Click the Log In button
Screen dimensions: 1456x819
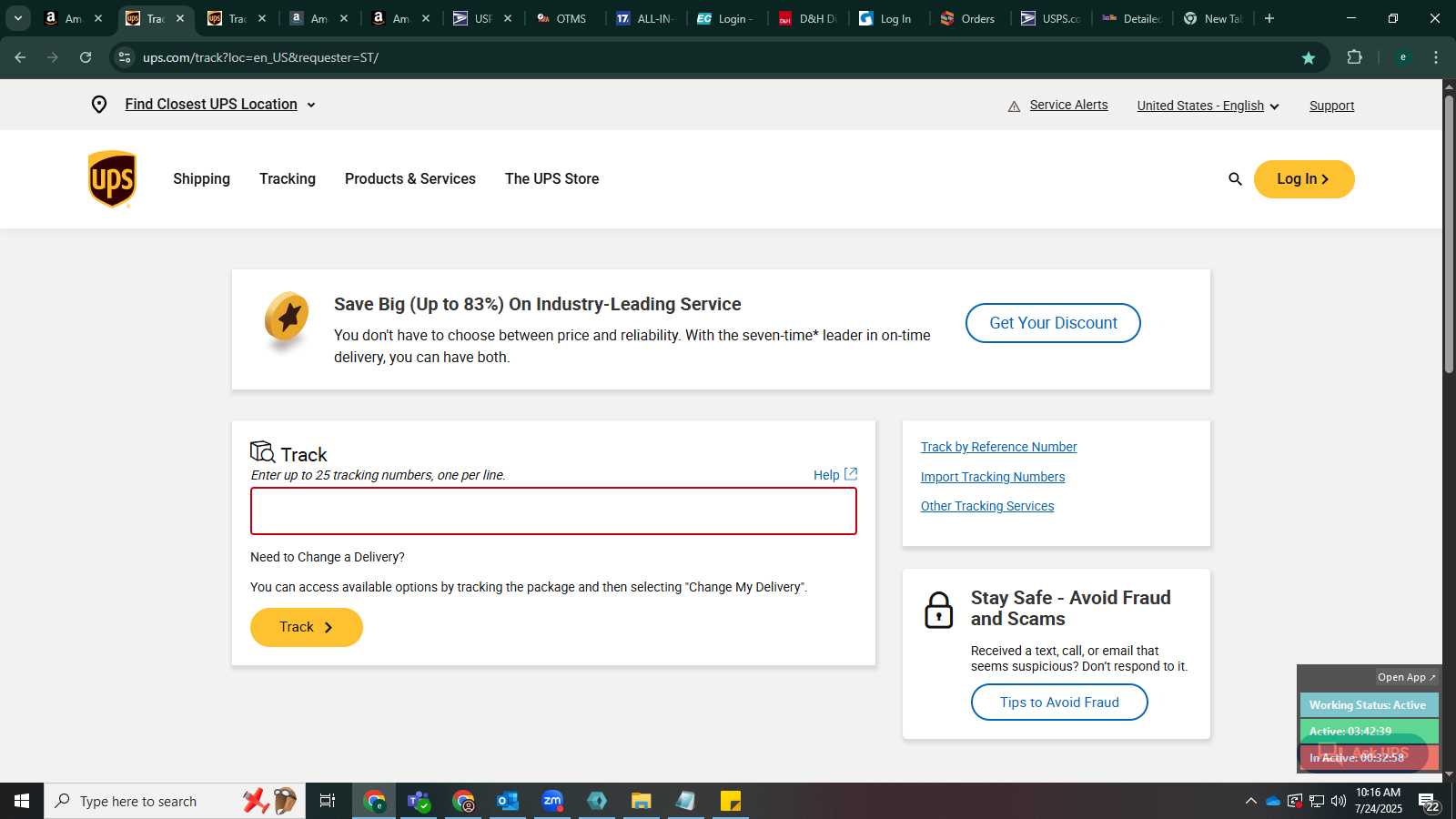point(1304,179)
